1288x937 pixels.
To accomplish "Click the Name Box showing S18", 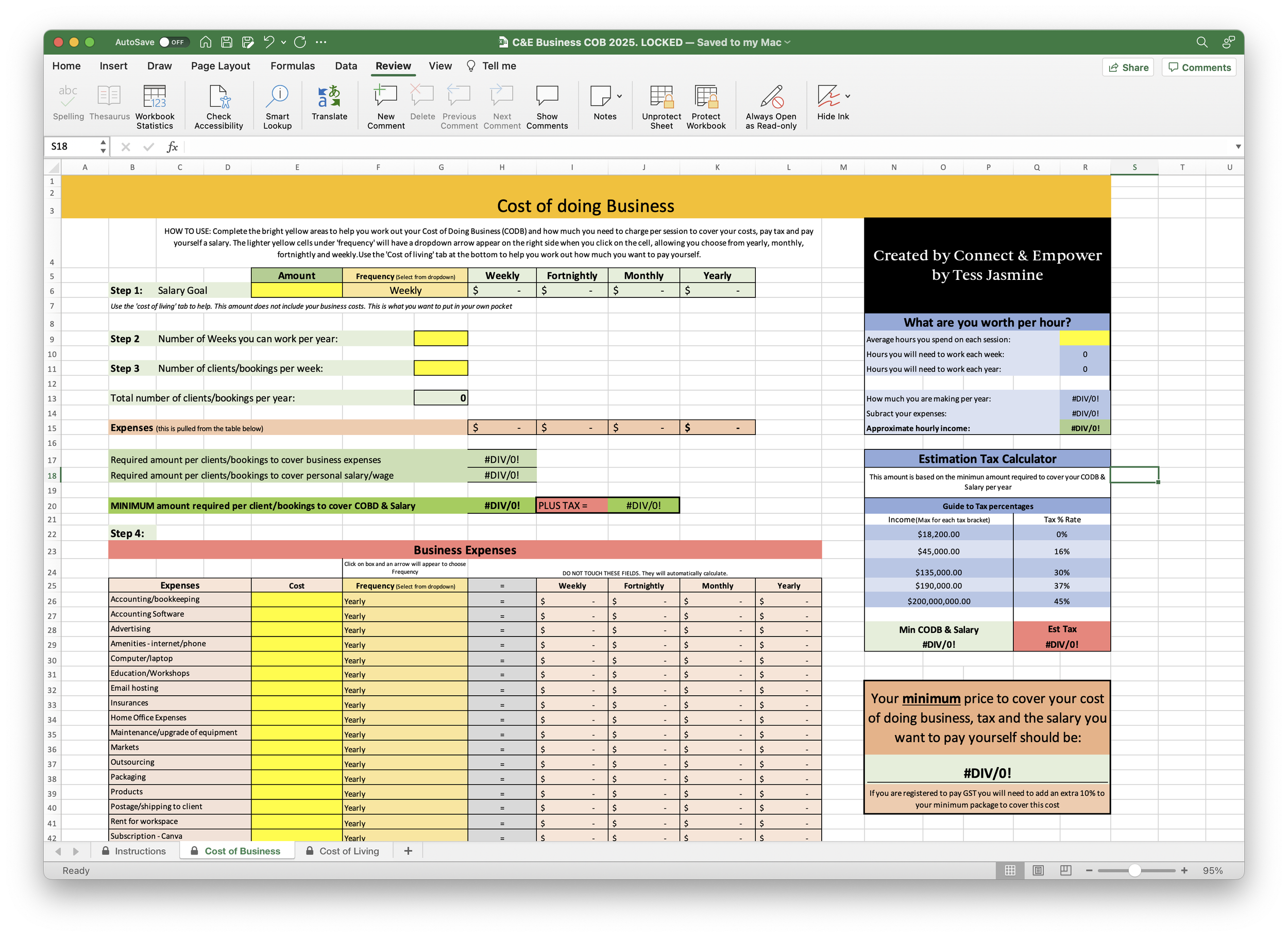I will pyautogui.click(x=73, y=146).
